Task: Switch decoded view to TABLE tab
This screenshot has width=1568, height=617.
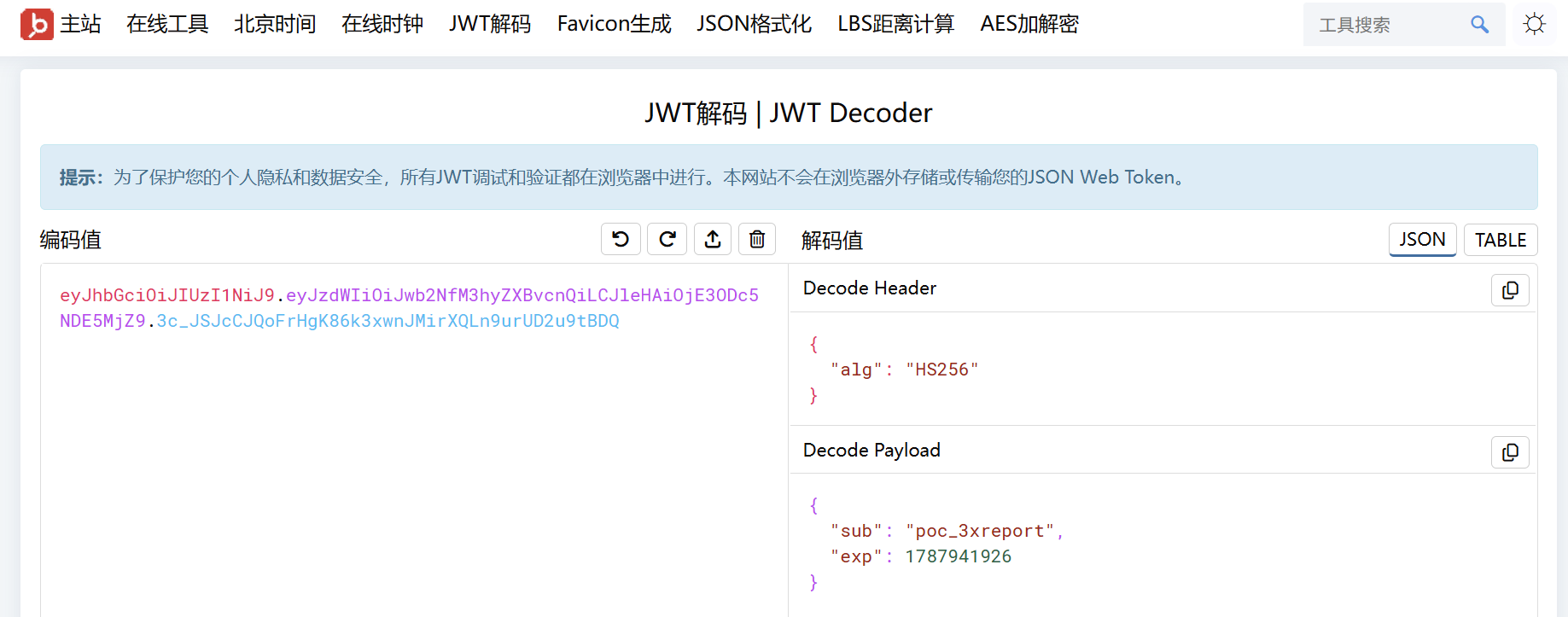Action: tap(1501, 240)
